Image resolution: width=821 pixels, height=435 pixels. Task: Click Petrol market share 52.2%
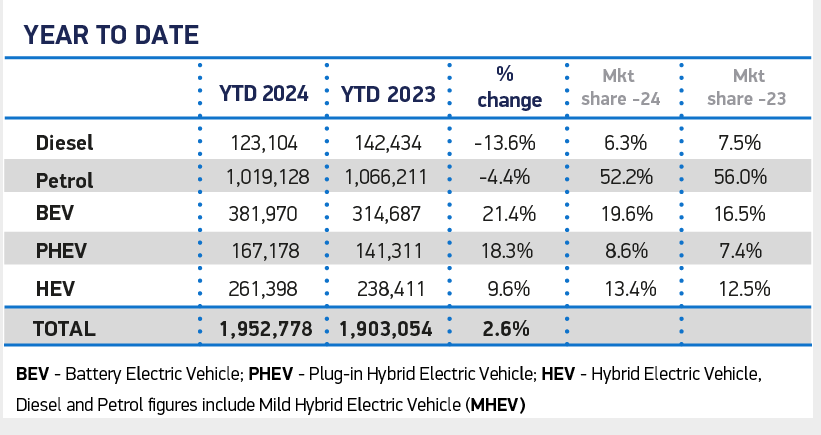tap(626, 177)
